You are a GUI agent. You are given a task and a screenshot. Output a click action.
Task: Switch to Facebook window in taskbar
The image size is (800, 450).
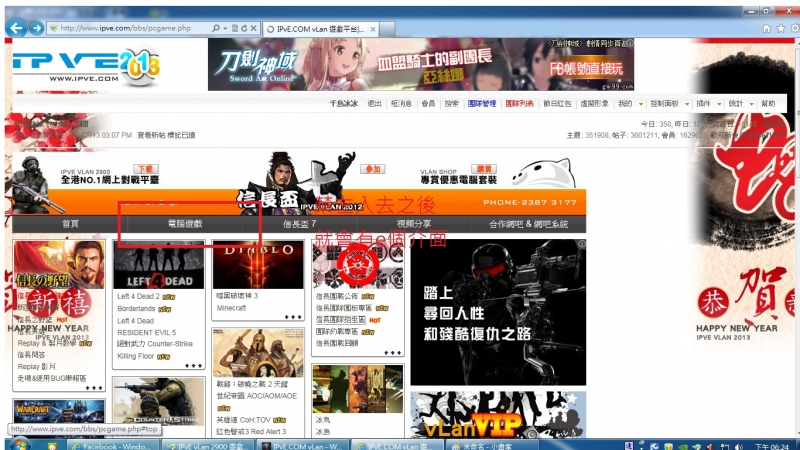click(113, 445)
